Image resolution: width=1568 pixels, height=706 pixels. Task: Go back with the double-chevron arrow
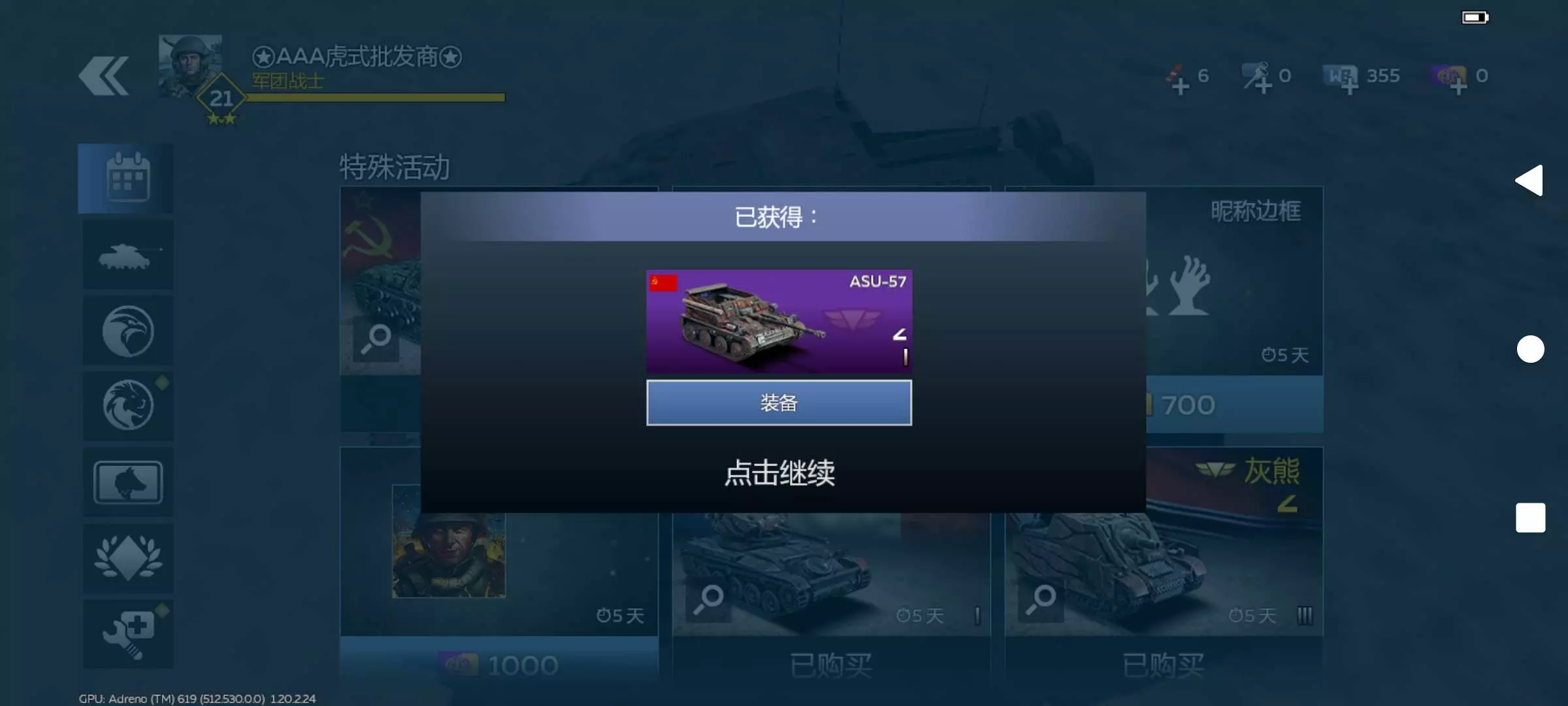(103, 76)
